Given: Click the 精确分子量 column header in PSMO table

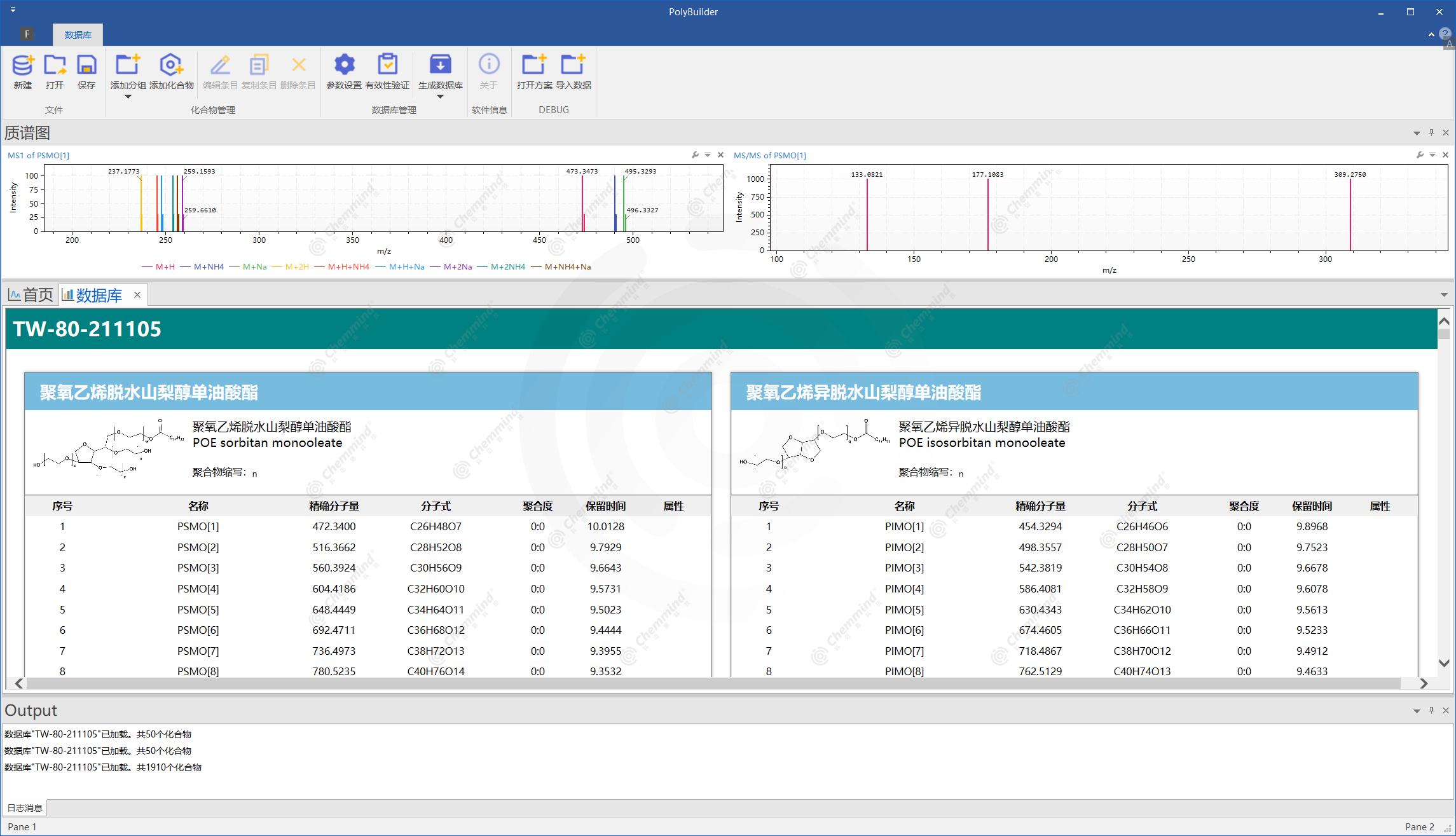Looking at the screenshot, I should (x=334, y=506).
